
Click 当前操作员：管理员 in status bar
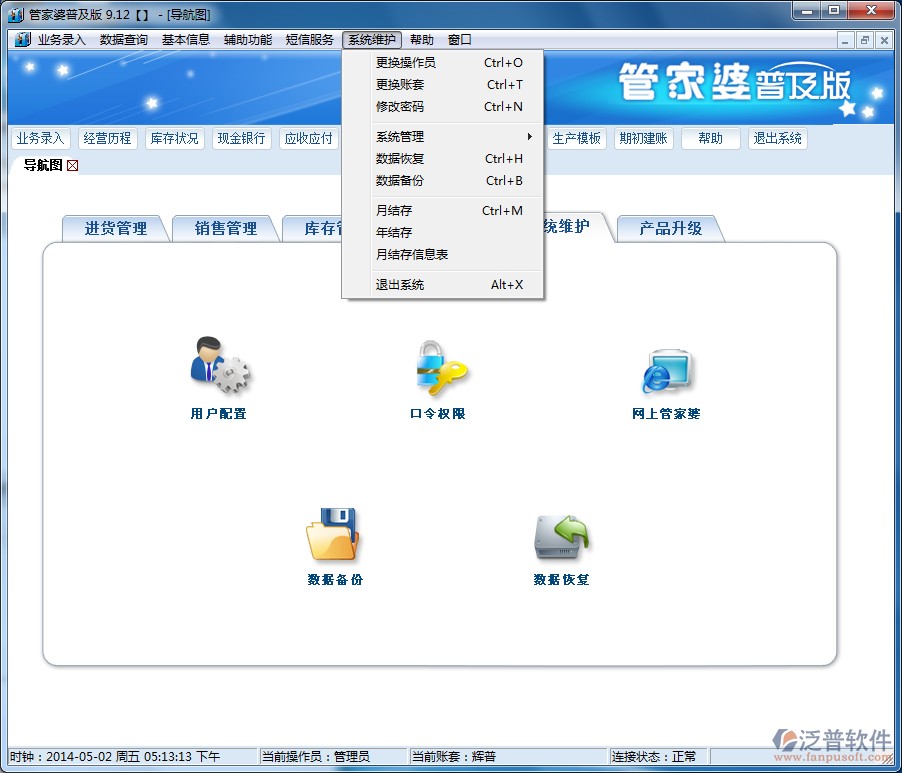point(315,756)
